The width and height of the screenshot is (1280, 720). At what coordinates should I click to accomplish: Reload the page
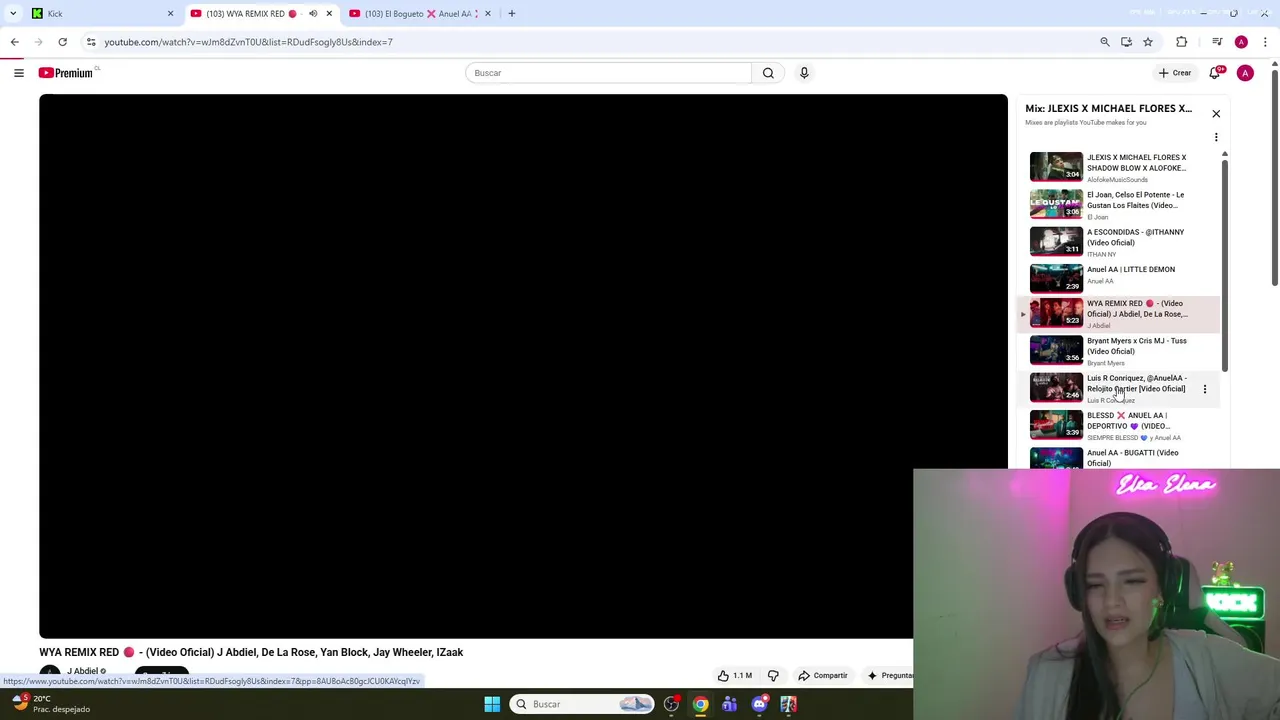pyautogui.click(x=62, y=42)
